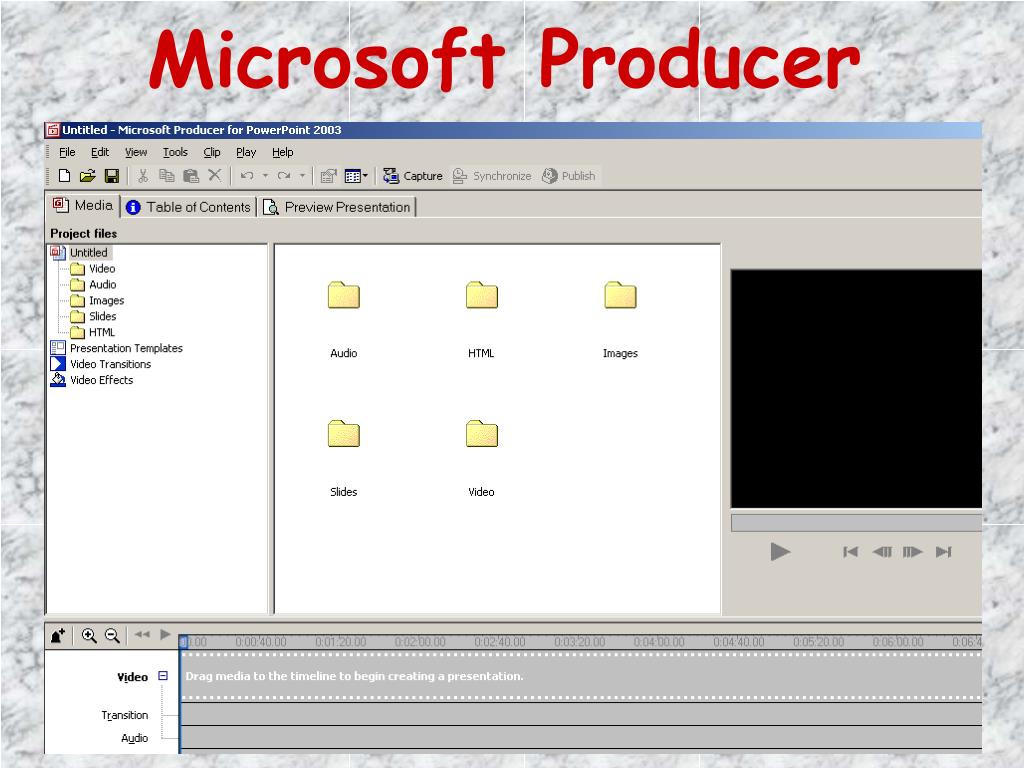The image size is (1024, 768).
Task: Select the Video folder in contents pane
Action: click(x=481, y=458)
